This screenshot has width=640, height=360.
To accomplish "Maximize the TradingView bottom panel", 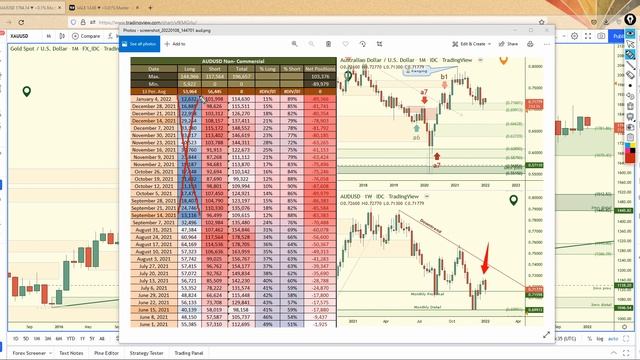I will point(627,353).
